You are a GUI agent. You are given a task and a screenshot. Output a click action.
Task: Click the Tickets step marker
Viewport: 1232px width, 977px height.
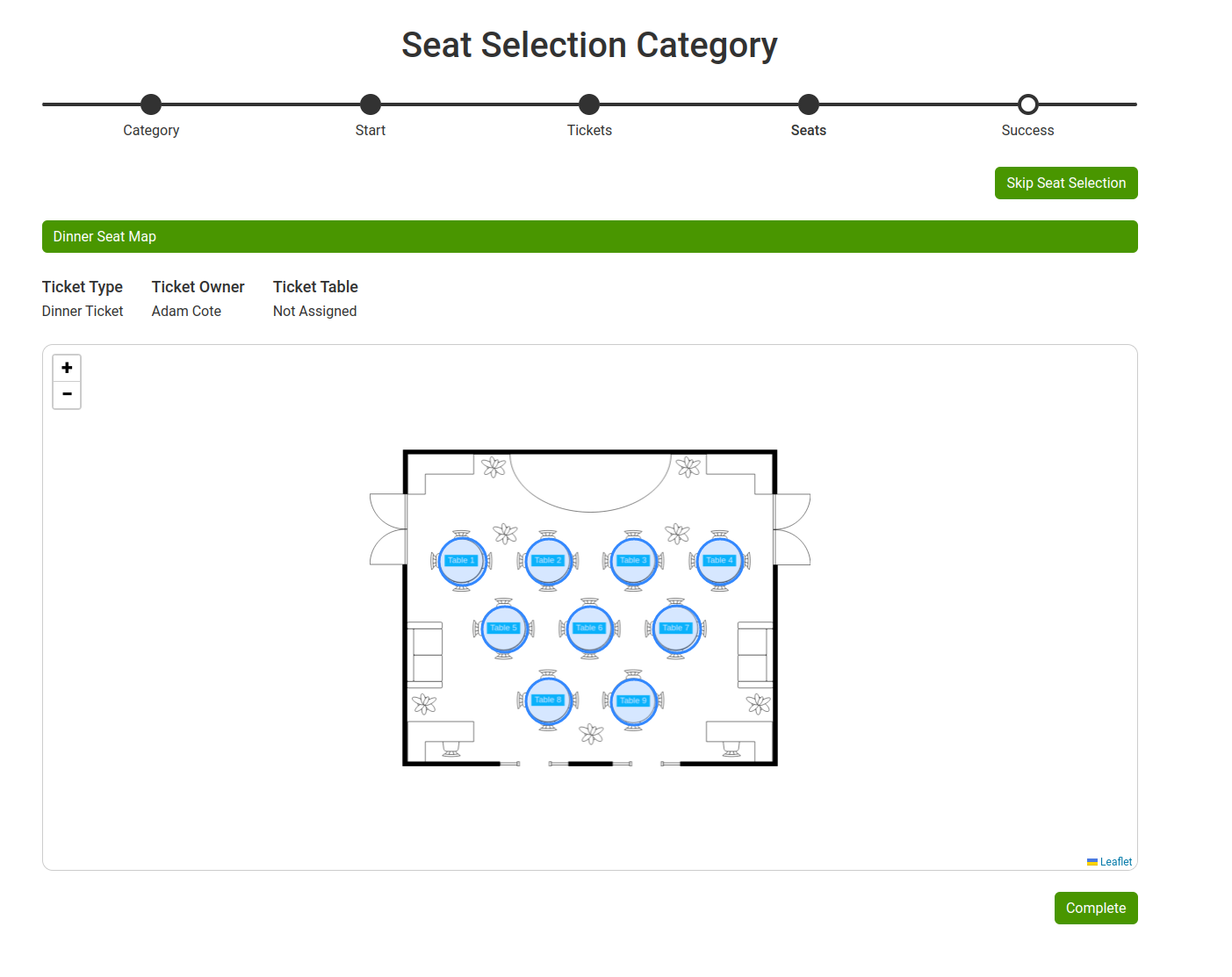click(x=589, y=103)
